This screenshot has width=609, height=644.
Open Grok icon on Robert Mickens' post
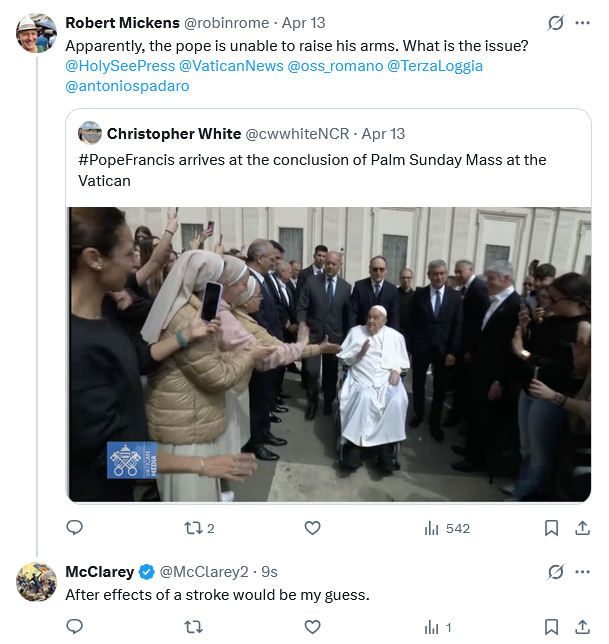557,22
